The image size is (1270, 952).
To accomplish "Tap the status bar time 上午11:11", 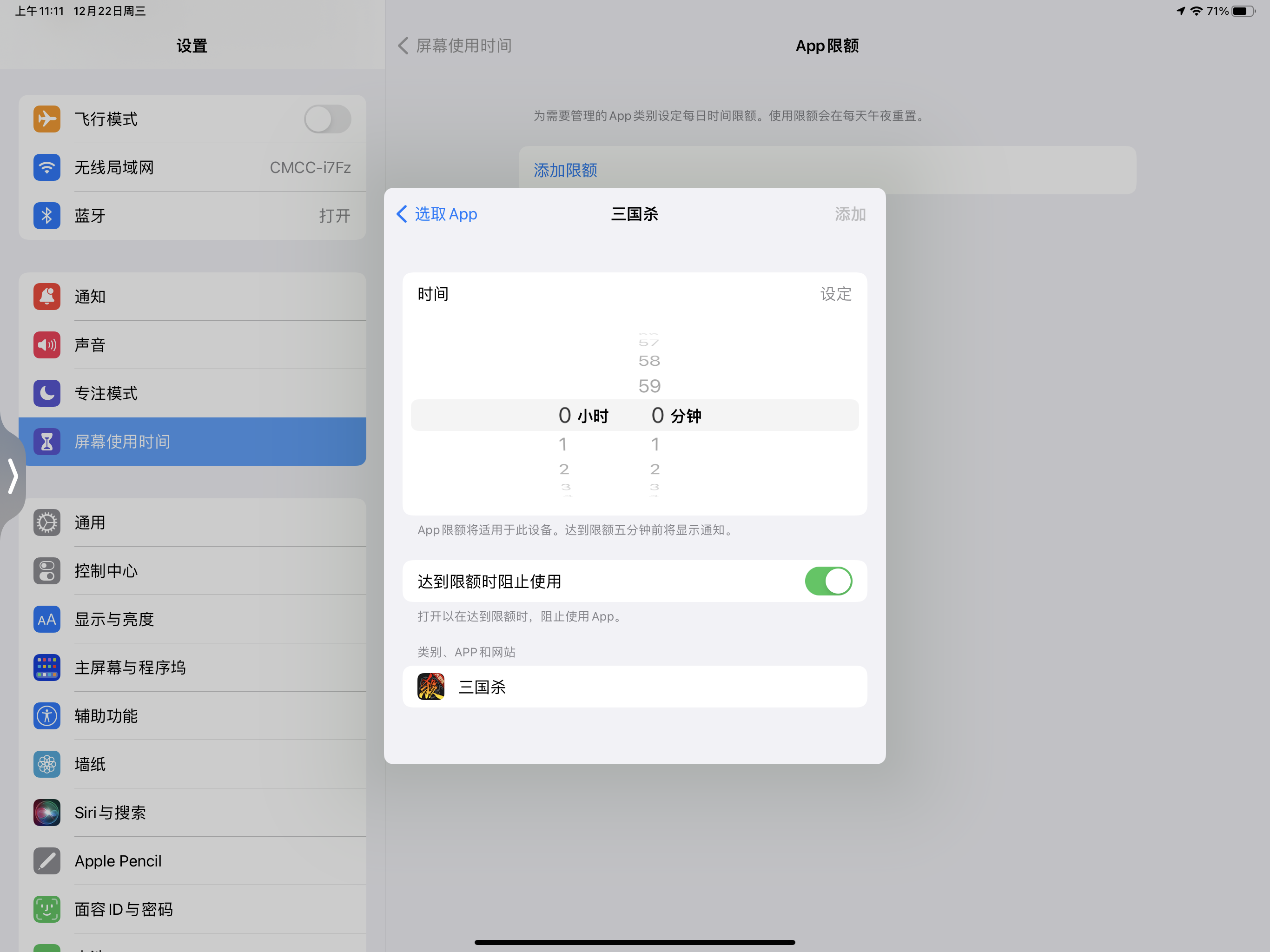I will (39, 11).
